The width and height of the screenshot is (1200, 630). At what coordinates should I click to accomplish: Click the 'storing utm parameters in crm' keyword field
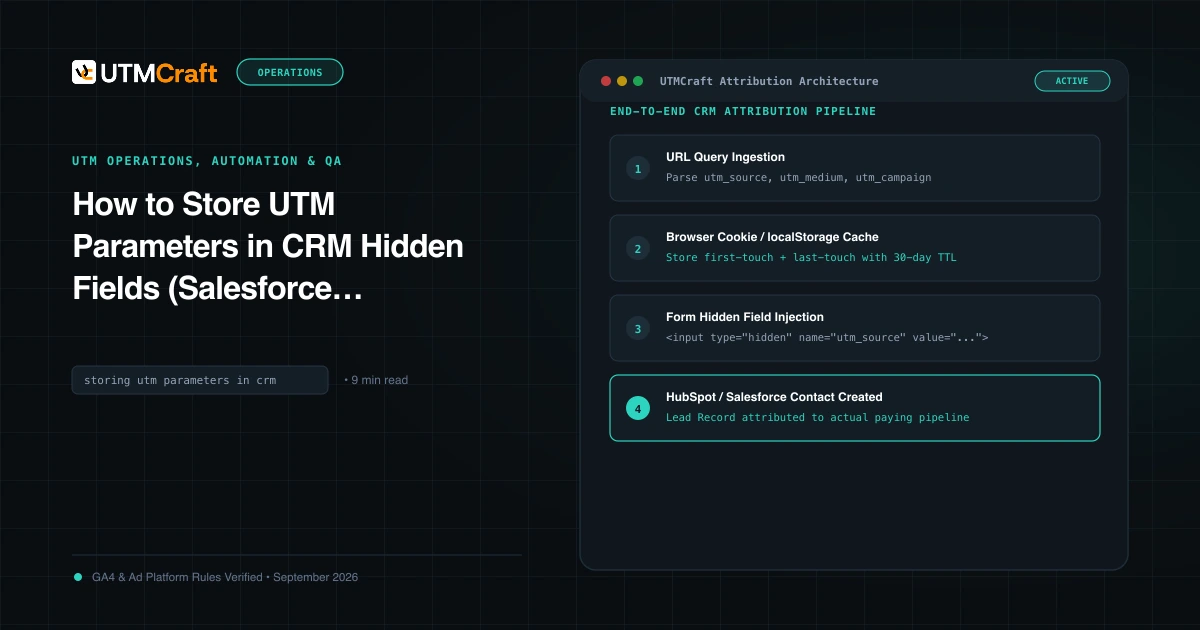pyautogui.click(x=200, y=380)
